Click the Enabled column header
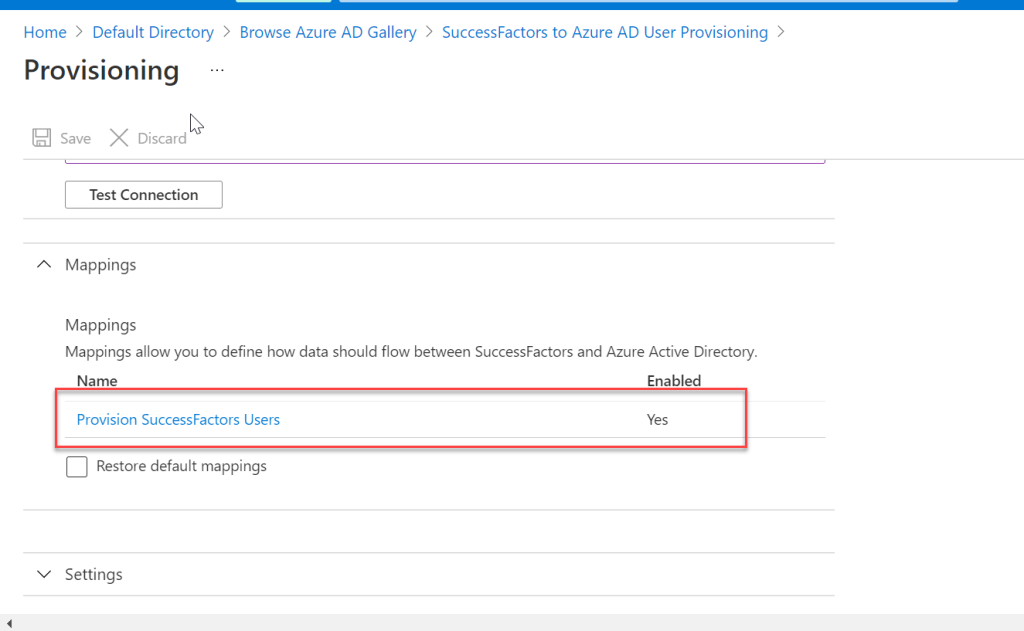1024x631 pixels. [674, 381]
